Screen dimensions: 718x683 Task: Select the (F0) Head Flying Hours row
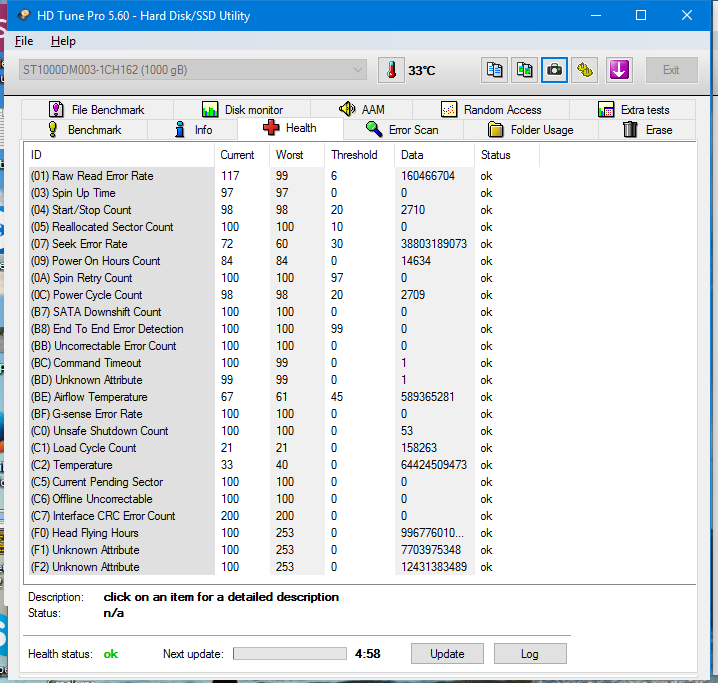coord(284,532)
